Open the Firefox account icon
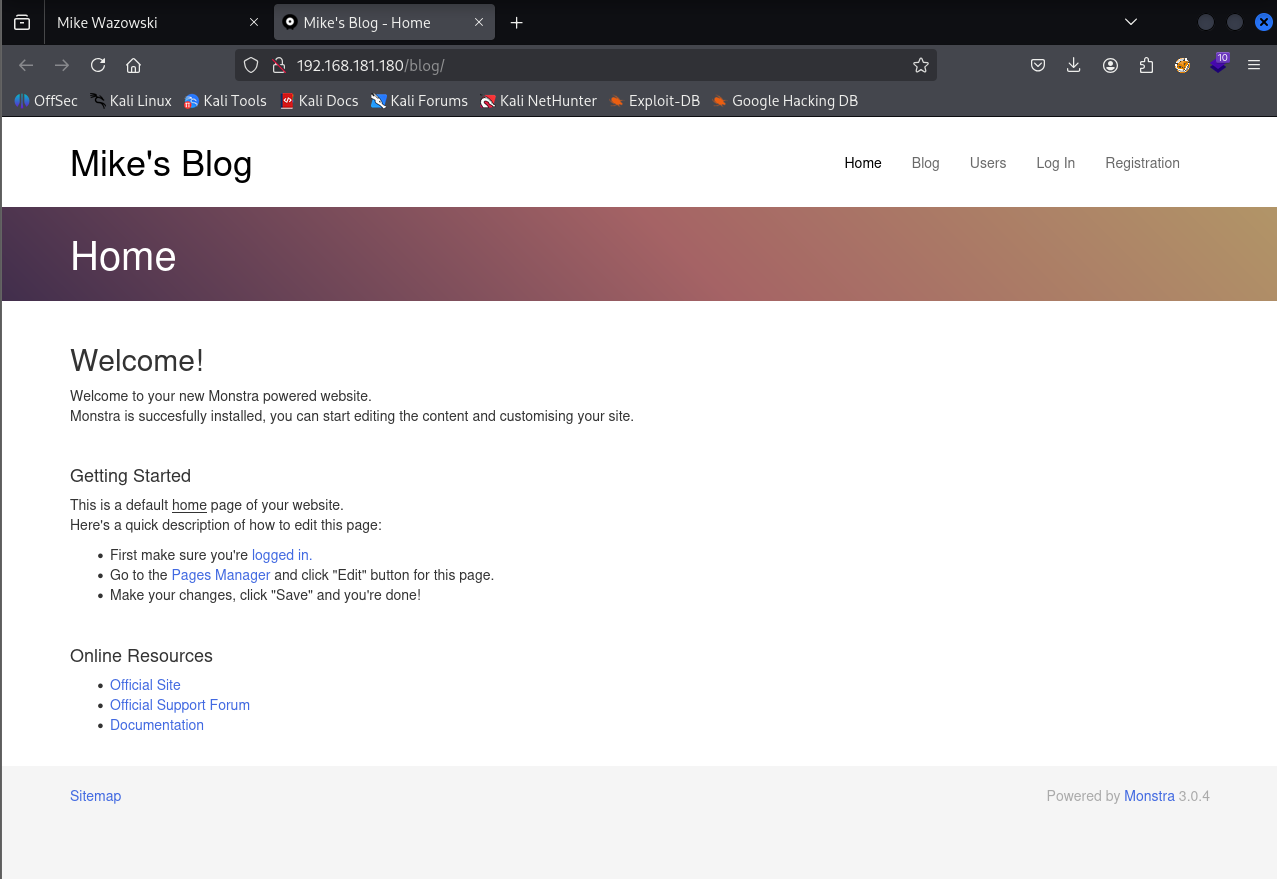The height and width of the screenshot is (879, 1277). point(1110,65)
